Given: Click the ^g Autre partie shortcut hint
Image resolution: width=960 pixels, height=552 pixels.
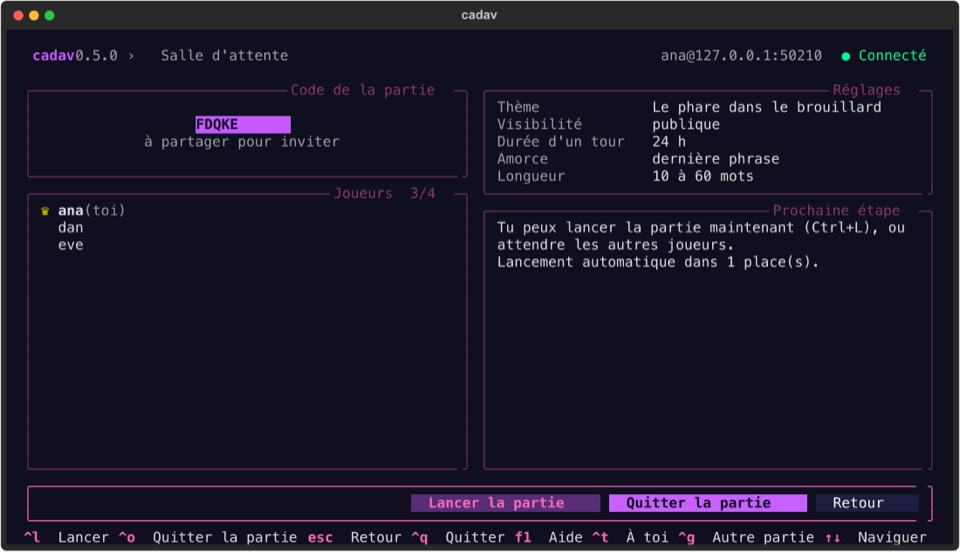Looking at the screenshot, I should (746, 537).
